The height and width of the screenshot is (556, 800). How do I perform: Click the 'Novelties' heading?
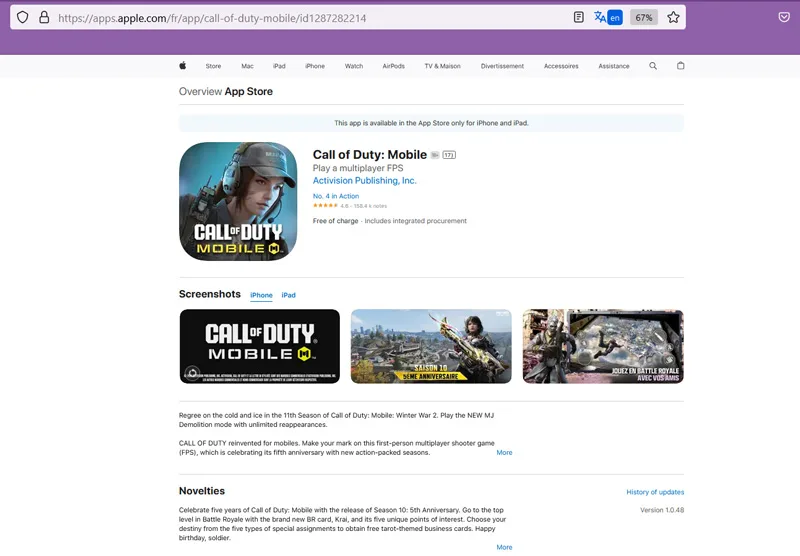tap(202, 491)
